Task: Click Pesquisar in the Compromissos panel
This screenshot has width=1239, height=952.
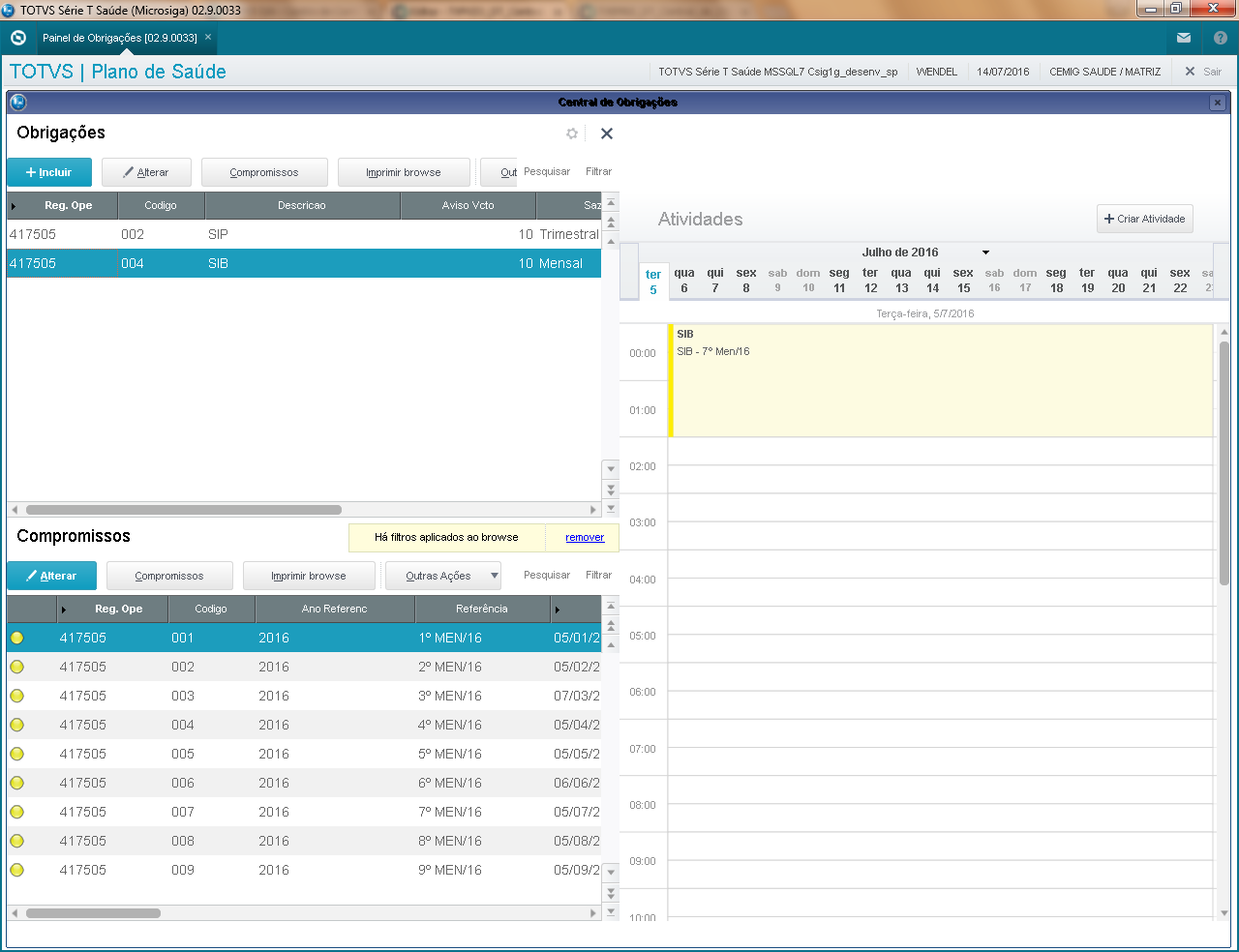Action: tap(547, 575)
